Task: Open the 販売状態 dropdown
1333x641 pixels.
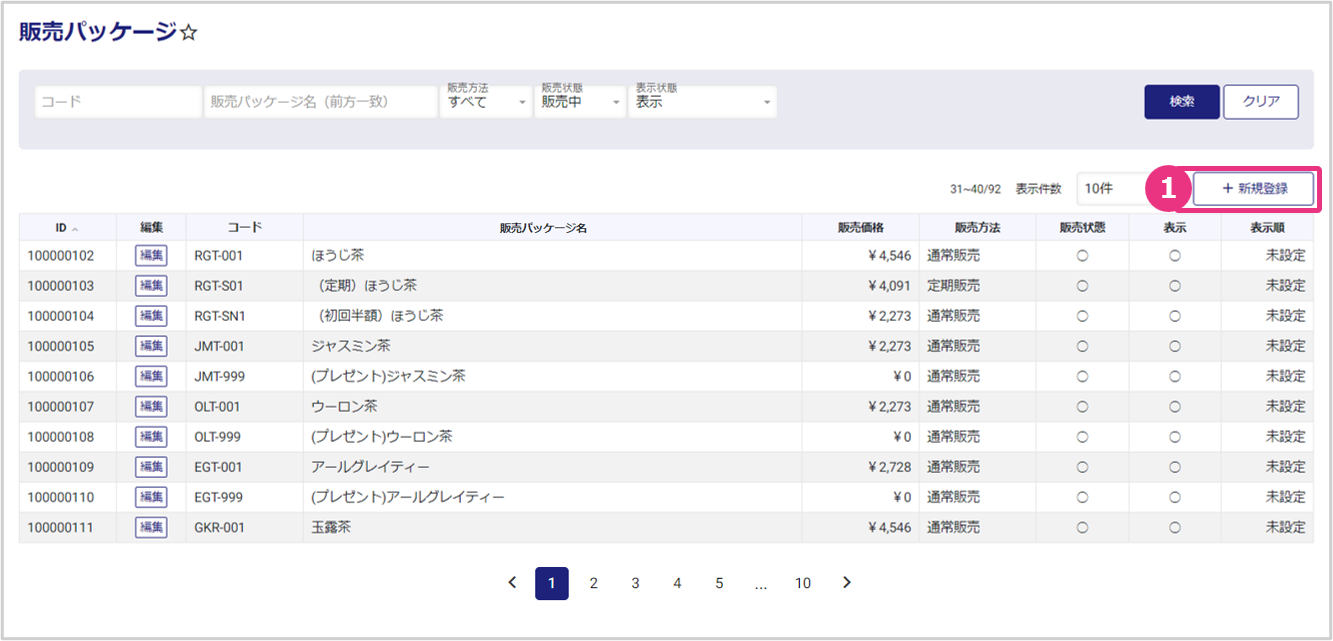Action: point(580,102)
